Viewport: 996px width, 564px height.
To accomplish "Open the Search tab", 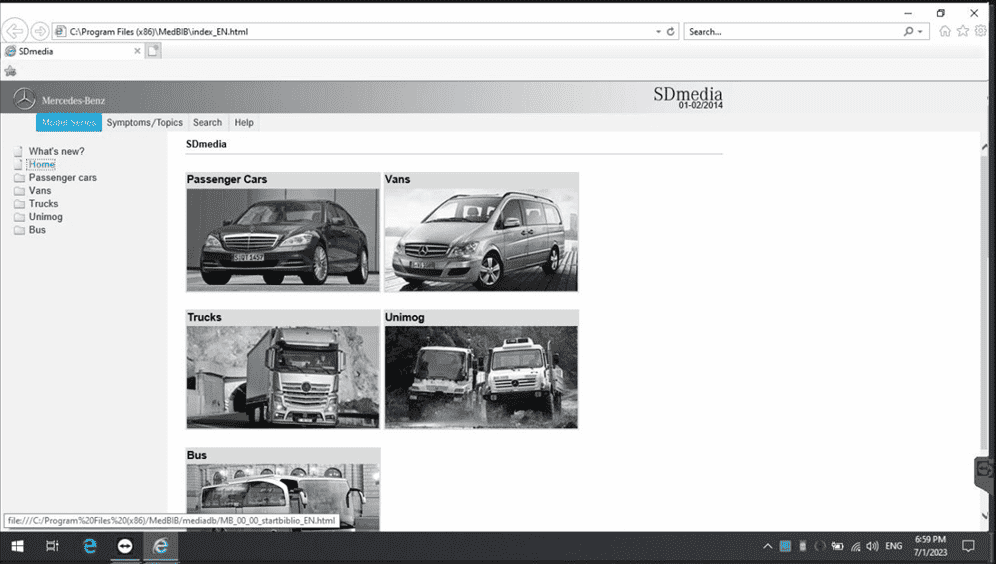I will 207,123.
